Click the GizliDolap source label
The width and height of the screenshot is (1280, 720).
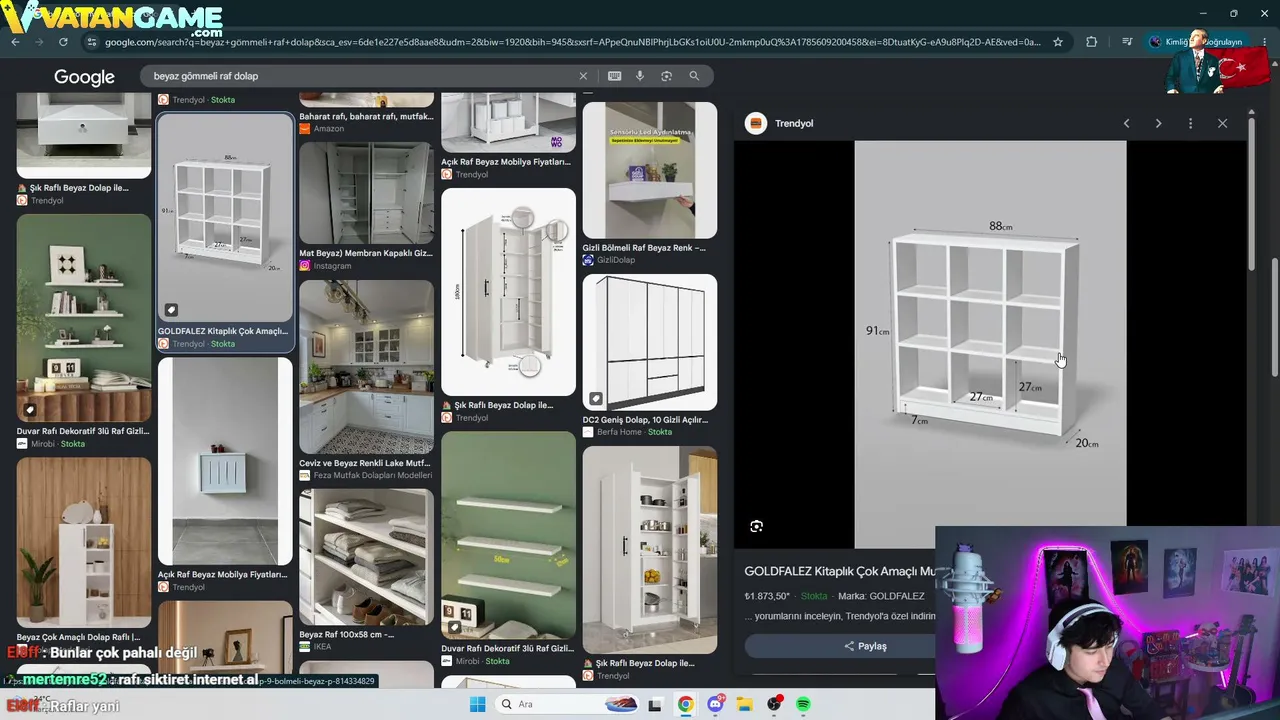[615, 260]
